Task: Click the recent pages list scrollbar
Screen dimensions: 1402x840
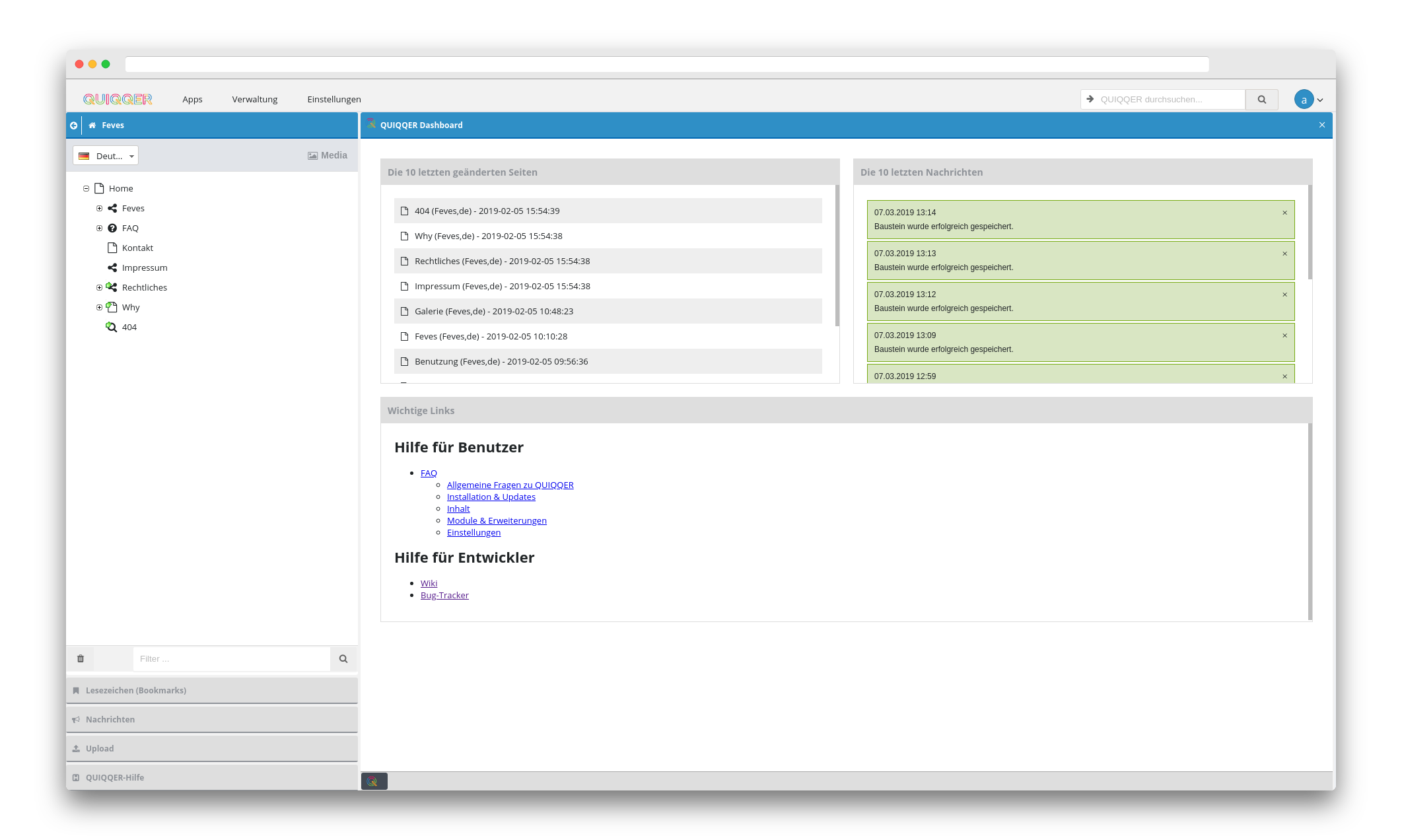Action: point(837,256)
